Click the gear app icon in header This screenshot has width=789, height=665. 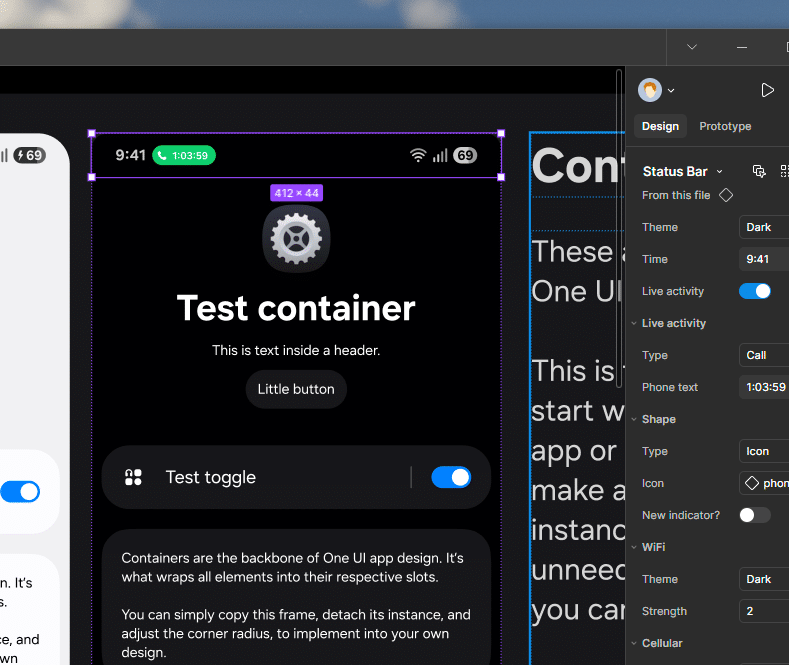296,239
